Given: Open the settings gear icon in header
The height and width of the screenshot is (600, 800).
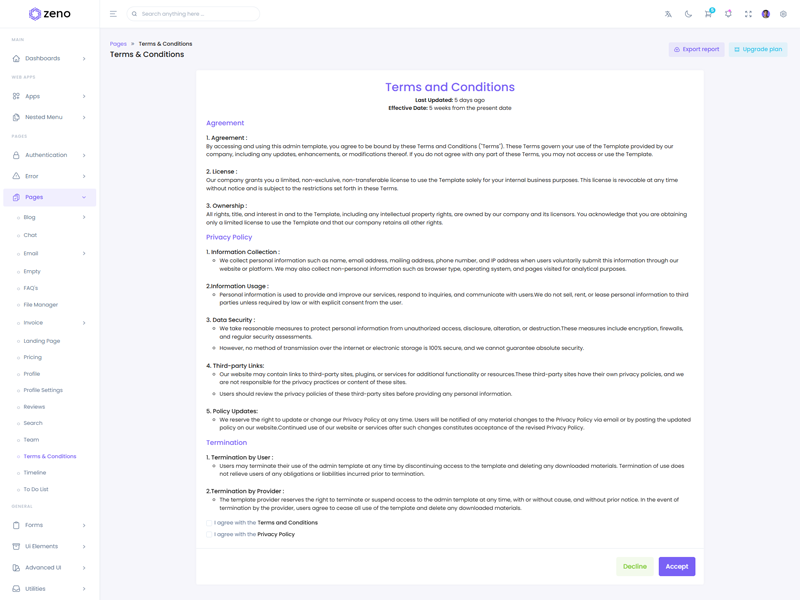Looking at the screenshot, I should point(783,14).
